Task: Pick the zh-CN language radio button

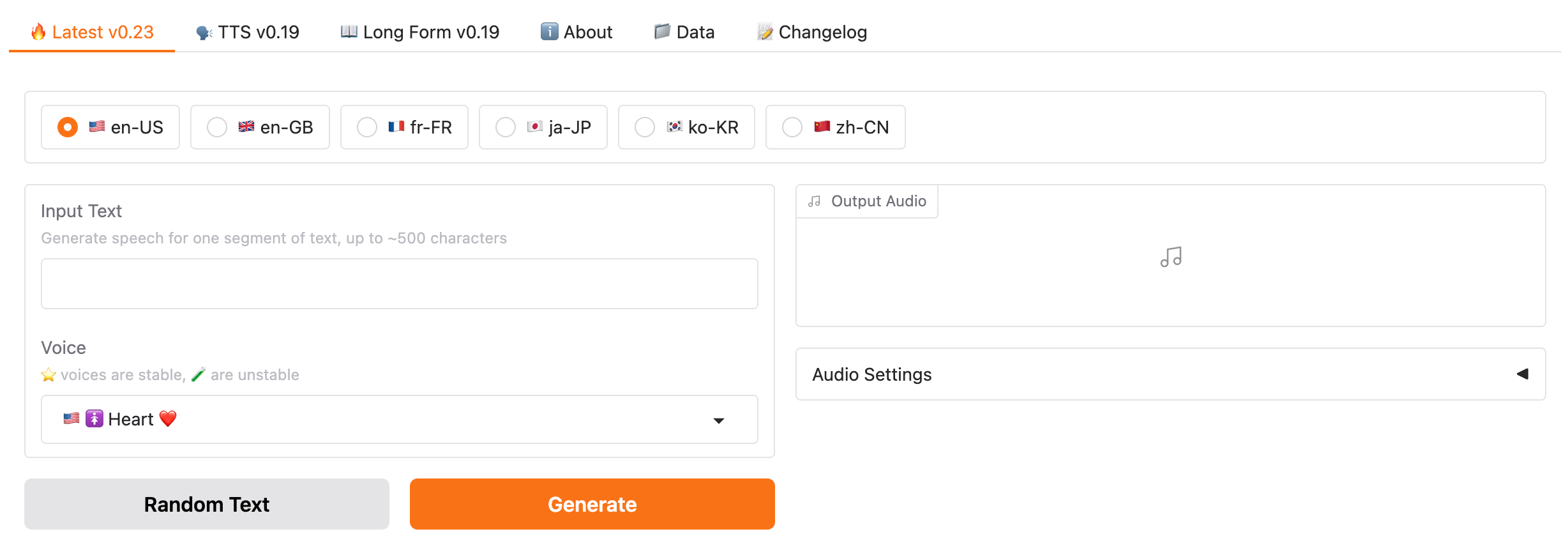Action: click(792, 127)
